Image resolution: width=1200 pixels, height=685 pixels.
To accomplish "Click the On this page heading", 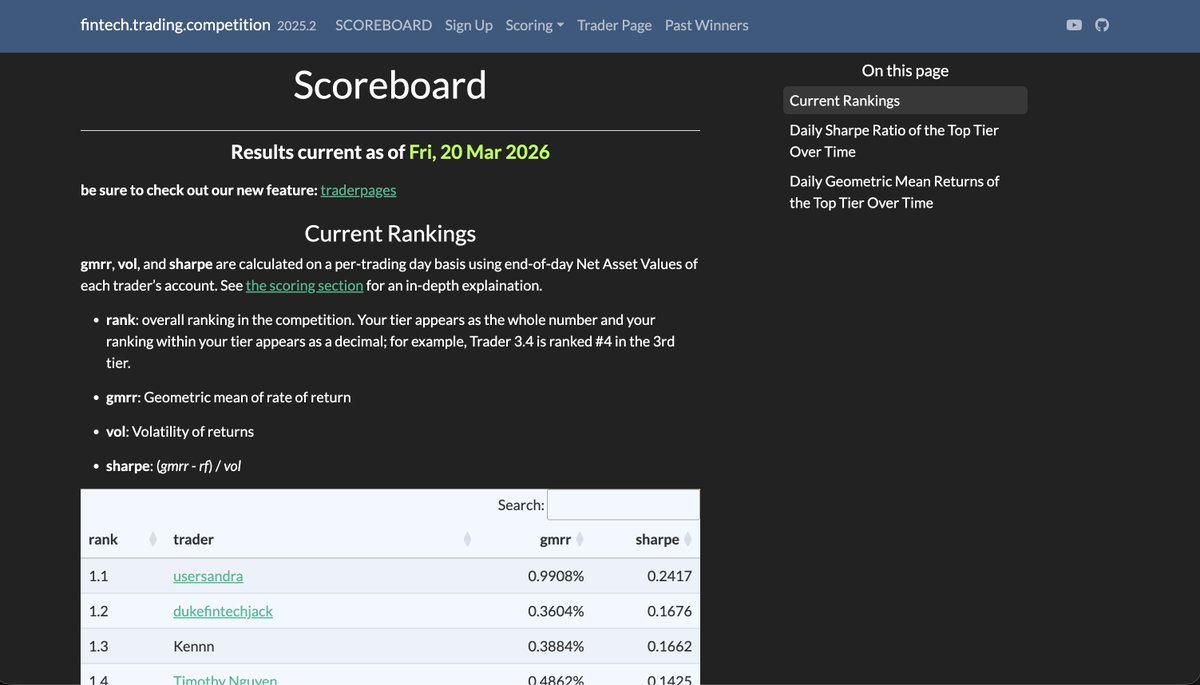I will (x=905, y=71).
